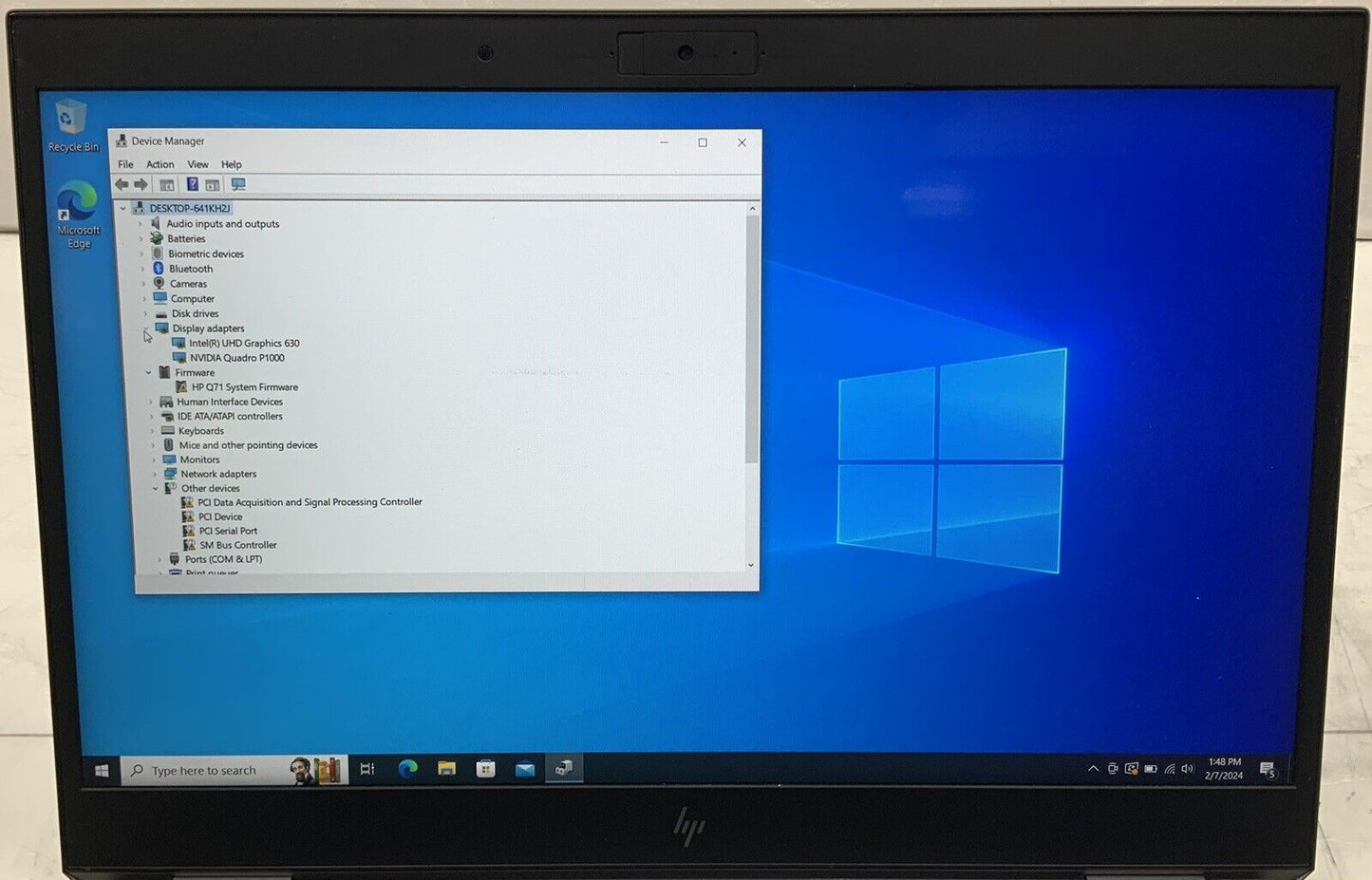This screenshot has height=880, width=1372.
Task: Expand the Bluetooth category
Action: (x=143, y=269)
